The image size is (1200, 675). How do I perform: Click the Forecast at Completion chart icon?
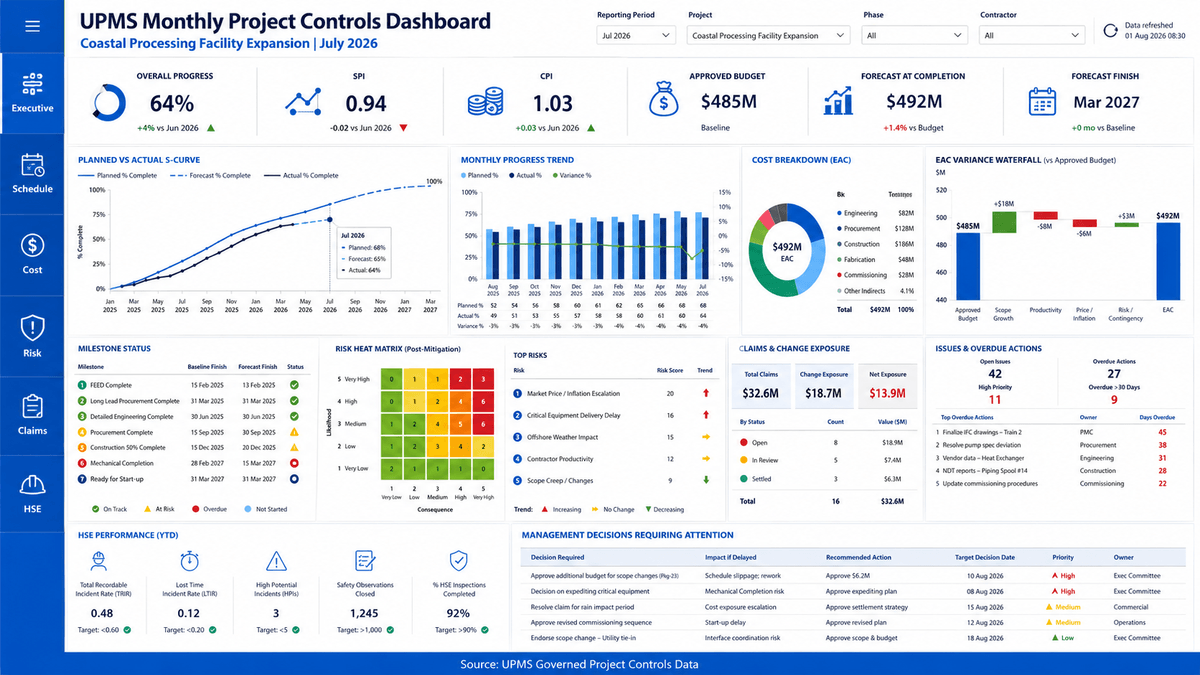click(x=838, y=102)
